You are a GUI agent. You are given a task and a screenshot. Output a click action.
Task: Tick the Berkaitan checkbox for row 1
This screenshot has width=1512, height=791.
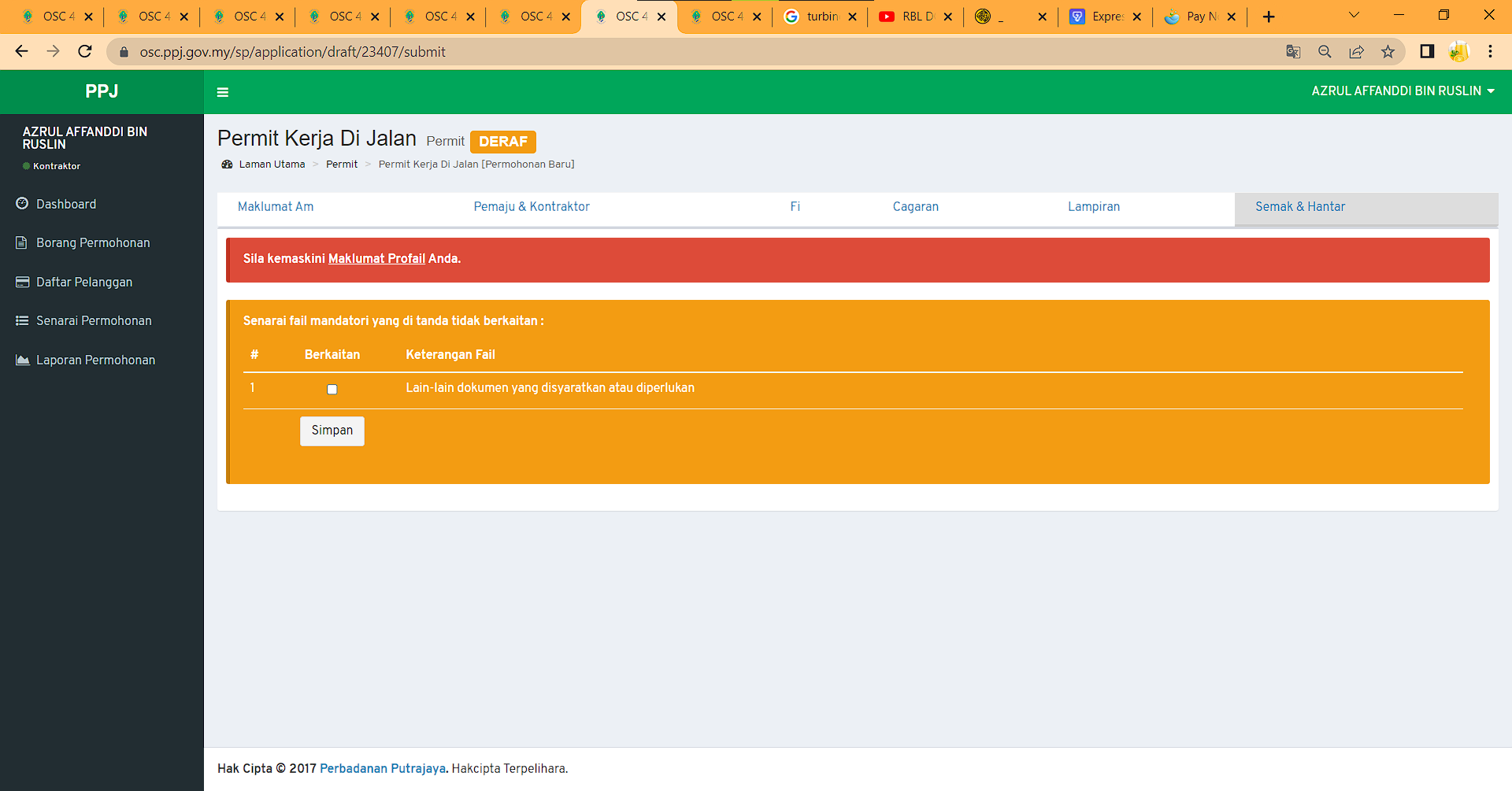click(332, 389)
